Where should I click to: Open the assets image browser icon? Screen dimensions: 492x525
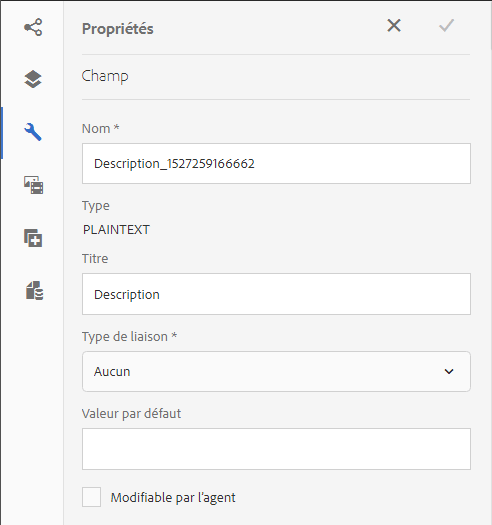(x=33, y=185)
